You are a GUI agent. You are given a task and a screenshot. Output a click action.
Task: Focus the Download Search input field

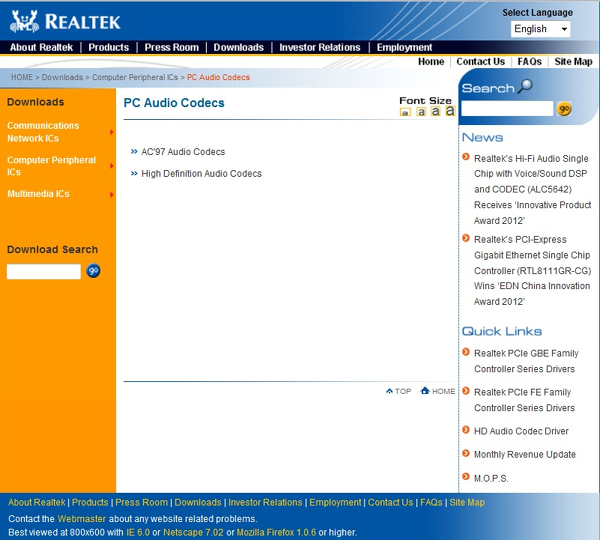point(44,271)
